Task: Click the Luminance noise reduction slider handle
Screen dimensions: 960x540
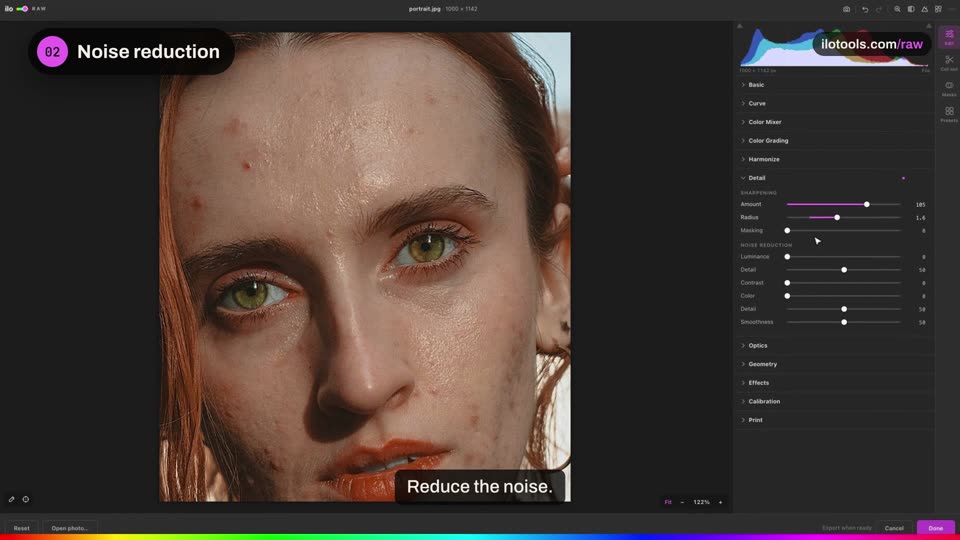Action: [x=787, y=257]
